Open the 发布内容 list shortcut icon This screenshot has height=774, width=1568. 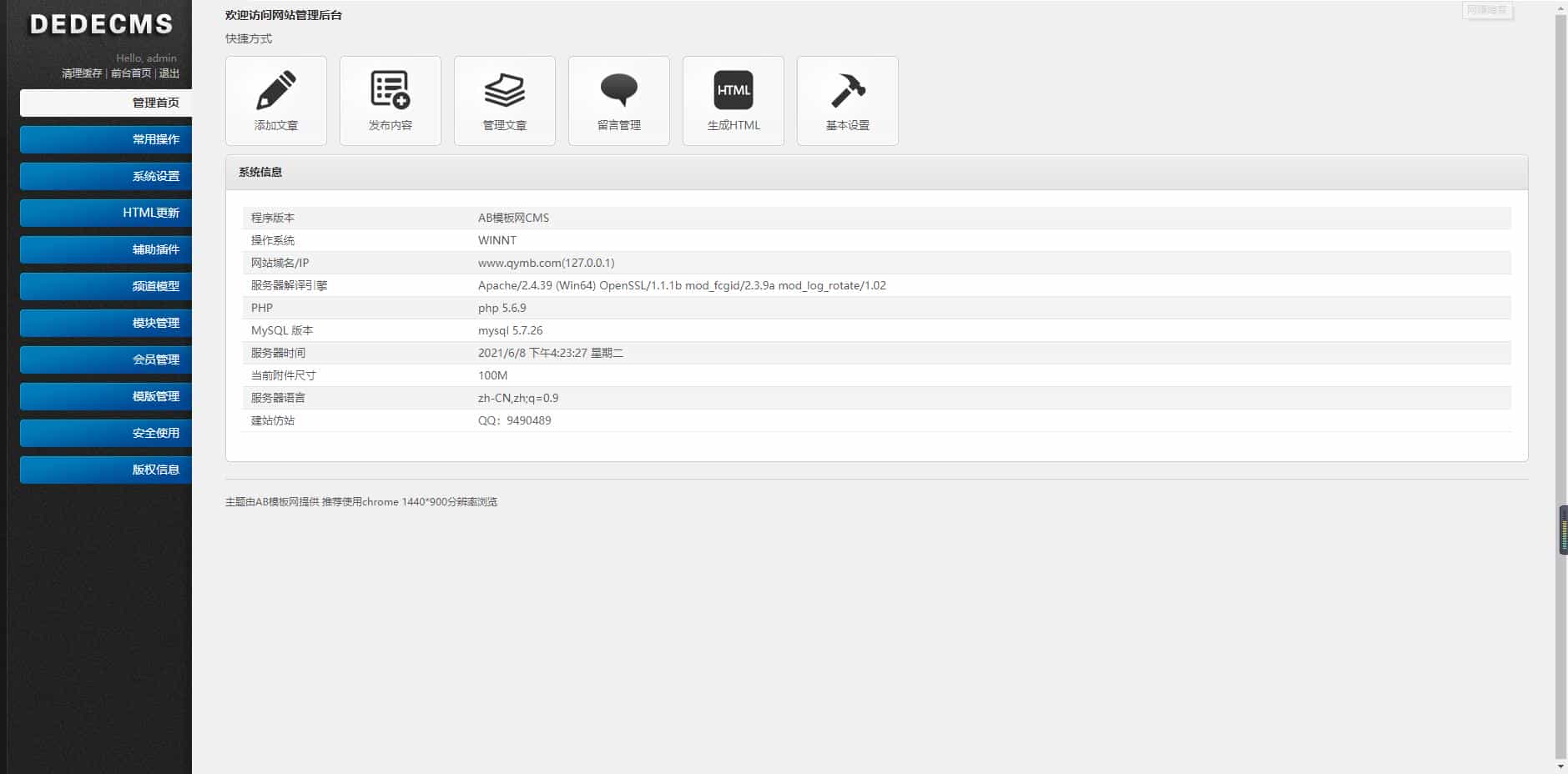391,101
